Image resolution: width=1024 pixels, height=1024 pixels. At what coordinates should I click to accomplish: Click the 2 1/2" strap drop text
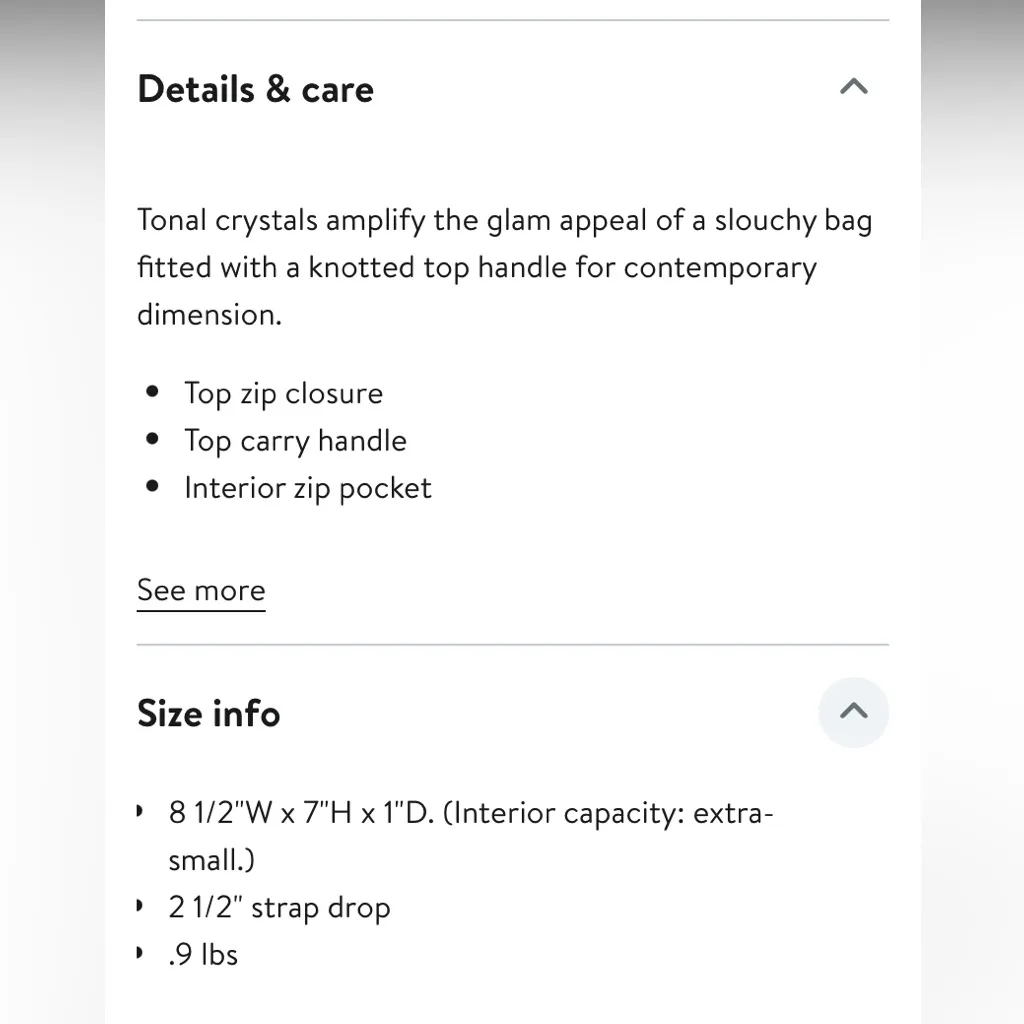pyautogui.click(x=279, y=908)
